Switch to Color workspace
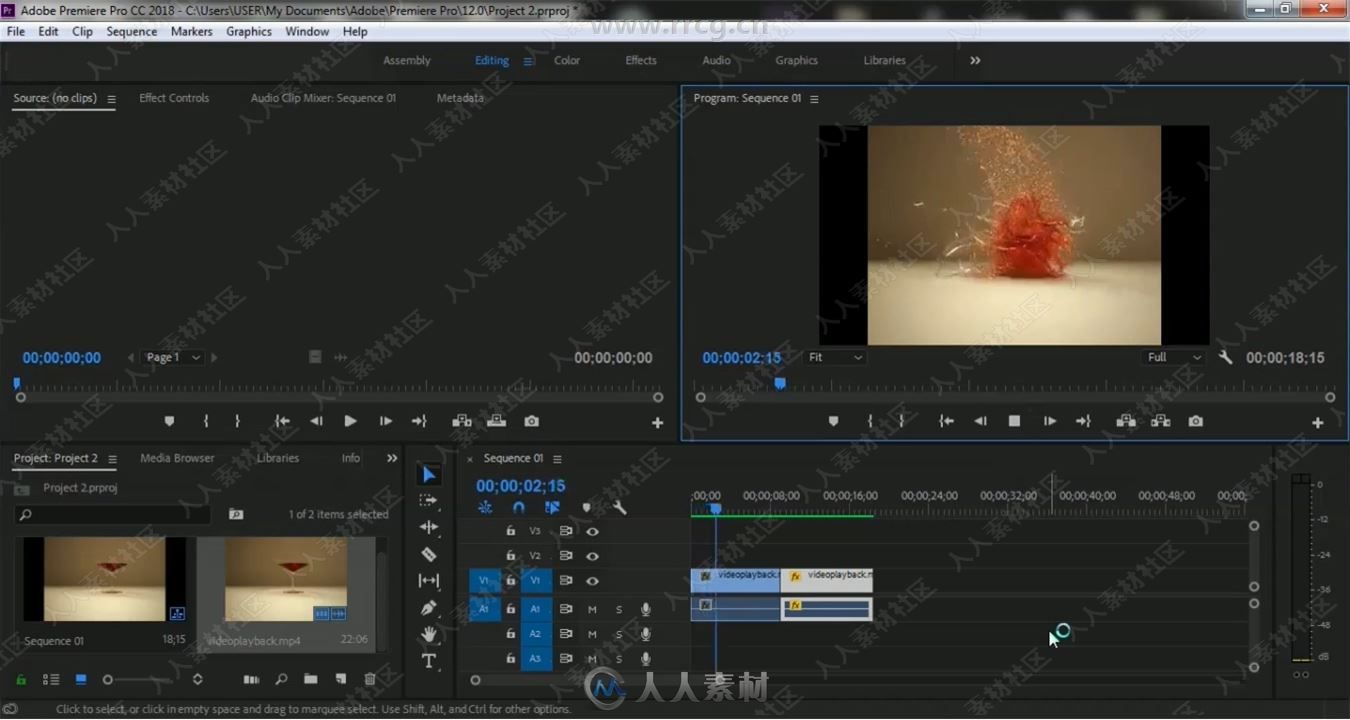Image resolution: width=1350 pixels, height=720 pixels. (567, 60)
